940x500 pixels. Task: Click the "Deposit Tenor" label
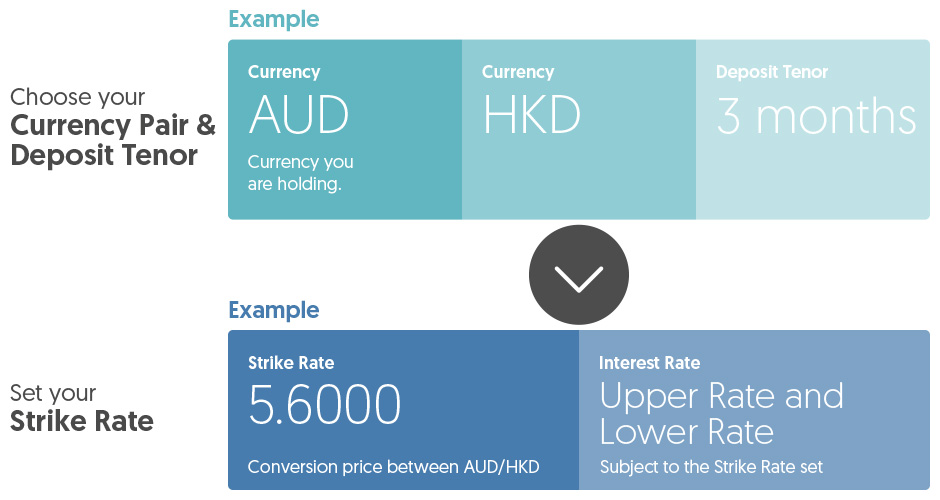coord(772,72)
